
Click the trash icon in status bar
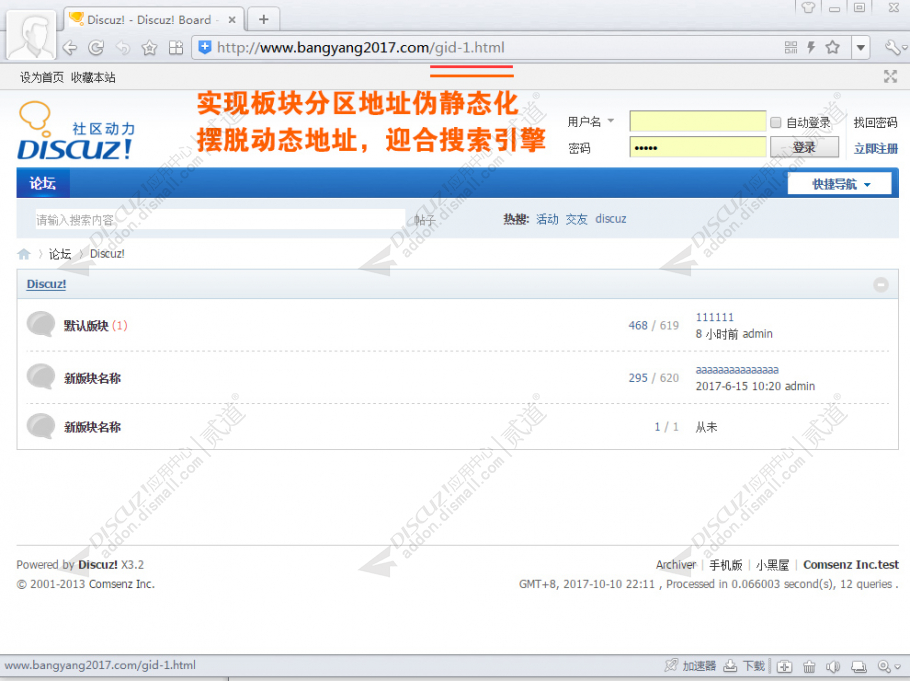tap(809, 666)
